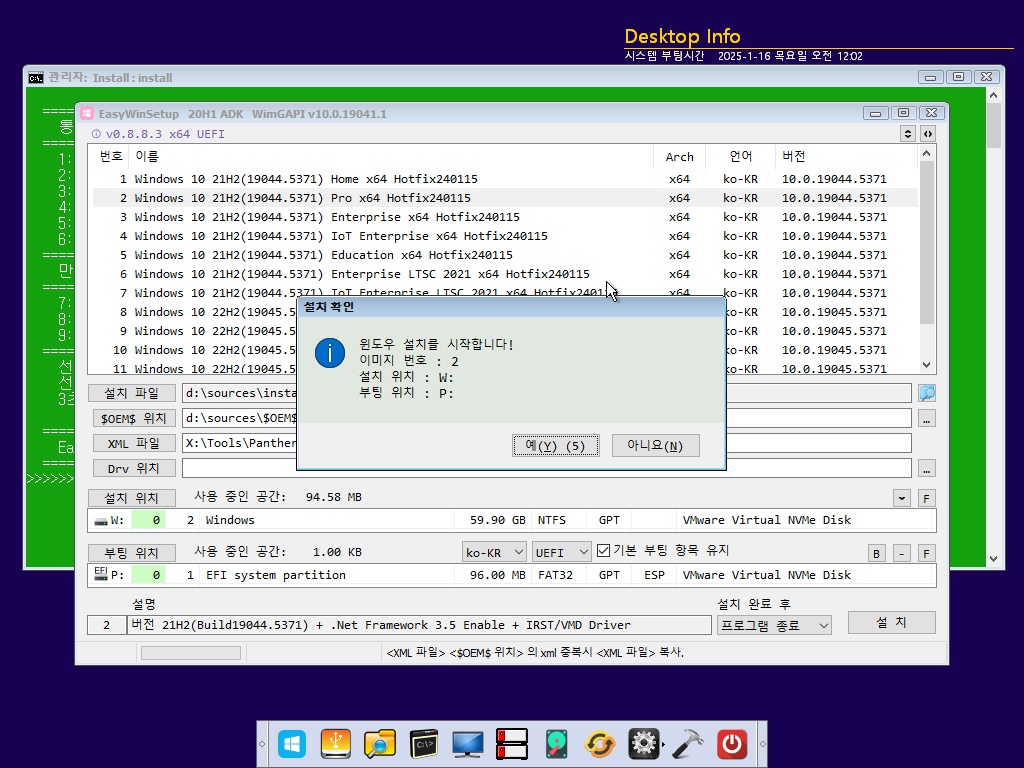Click the right diamond handle of the dock
This screenshot has height=768, width=1024.
click(x=762, y=744)
